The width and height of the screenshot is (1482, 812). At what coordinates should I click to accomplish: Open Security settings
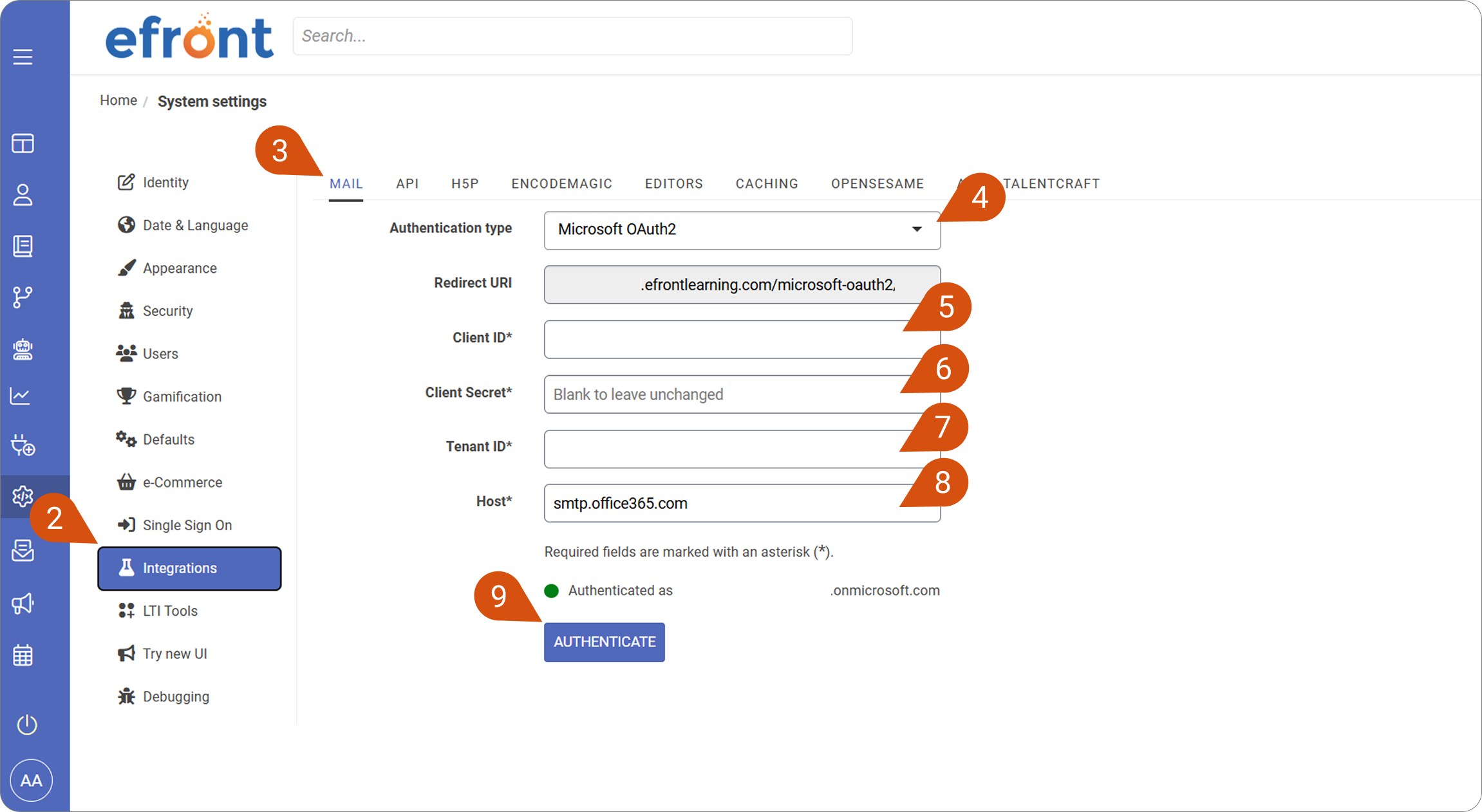(x=155, y=311)
